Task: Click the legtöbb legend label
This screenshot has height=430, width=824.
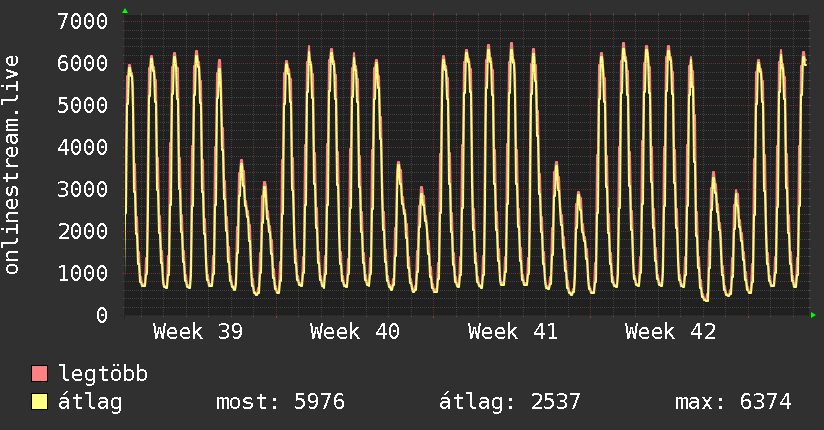Action: pyautogui.click(x=102, y=373)
